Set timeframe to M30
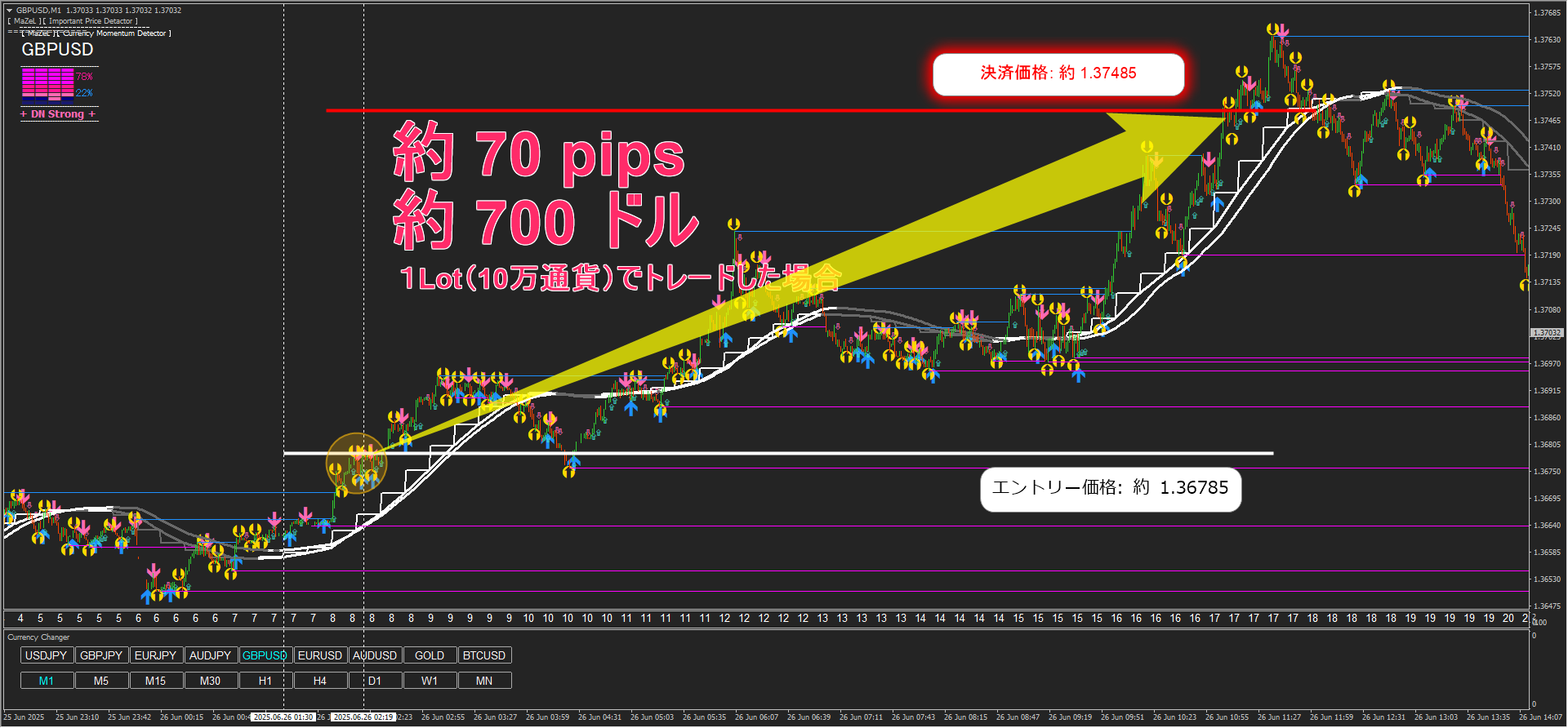The width and height of the screenshot is (1568, 728). (210, 681)
